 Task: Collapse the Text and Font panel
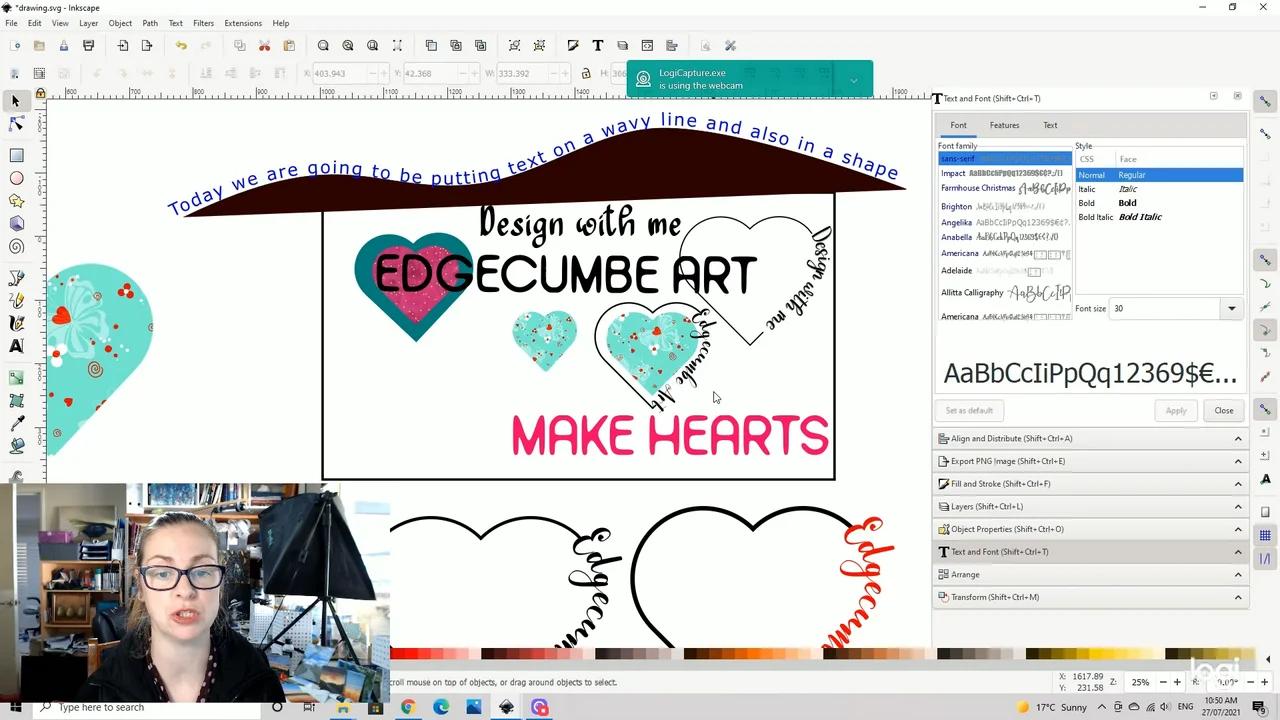tap(1238, 551)
